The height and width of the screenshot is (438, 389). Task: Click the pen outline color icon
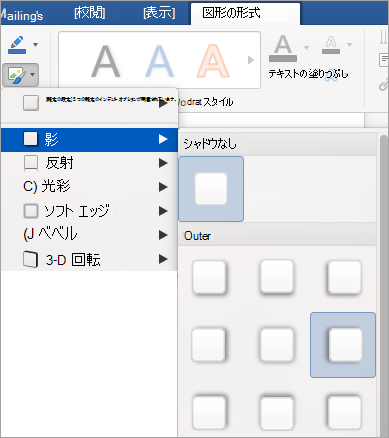(x=17, y=45)
